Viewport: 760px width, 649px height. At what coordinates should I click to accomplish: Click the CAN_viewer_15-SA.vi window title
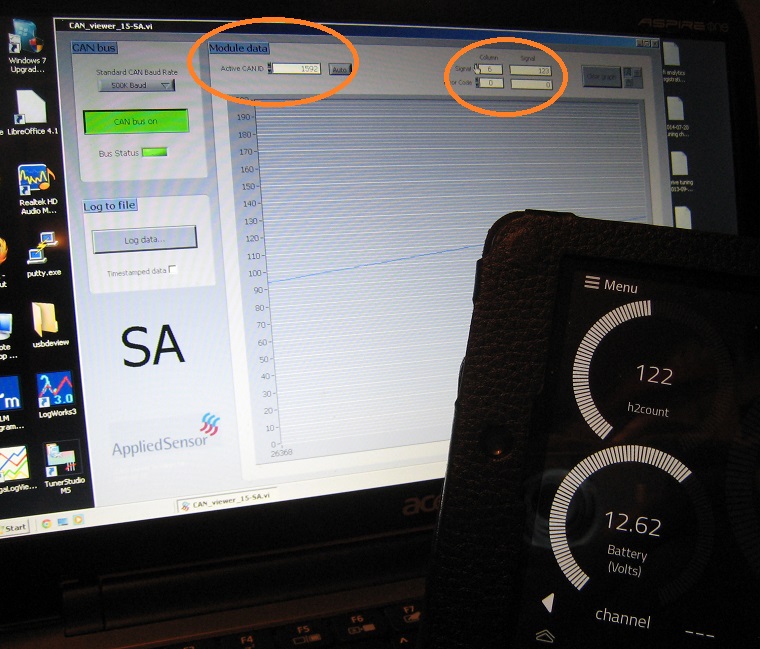(111, 26)
